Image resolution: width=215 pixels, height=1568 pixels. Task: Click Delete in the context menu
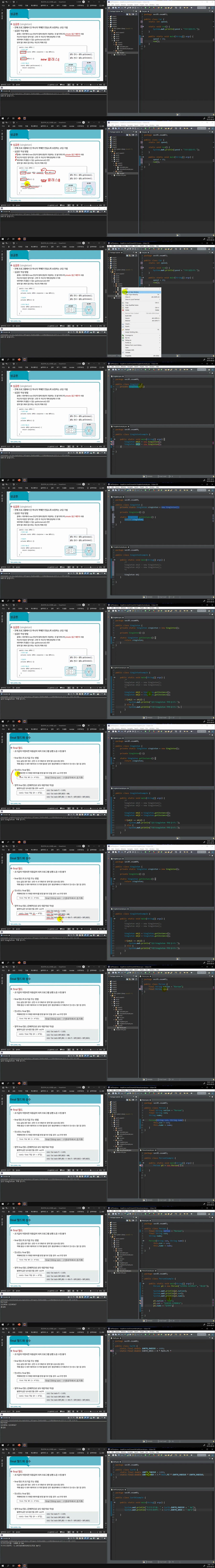coord(127,310)
